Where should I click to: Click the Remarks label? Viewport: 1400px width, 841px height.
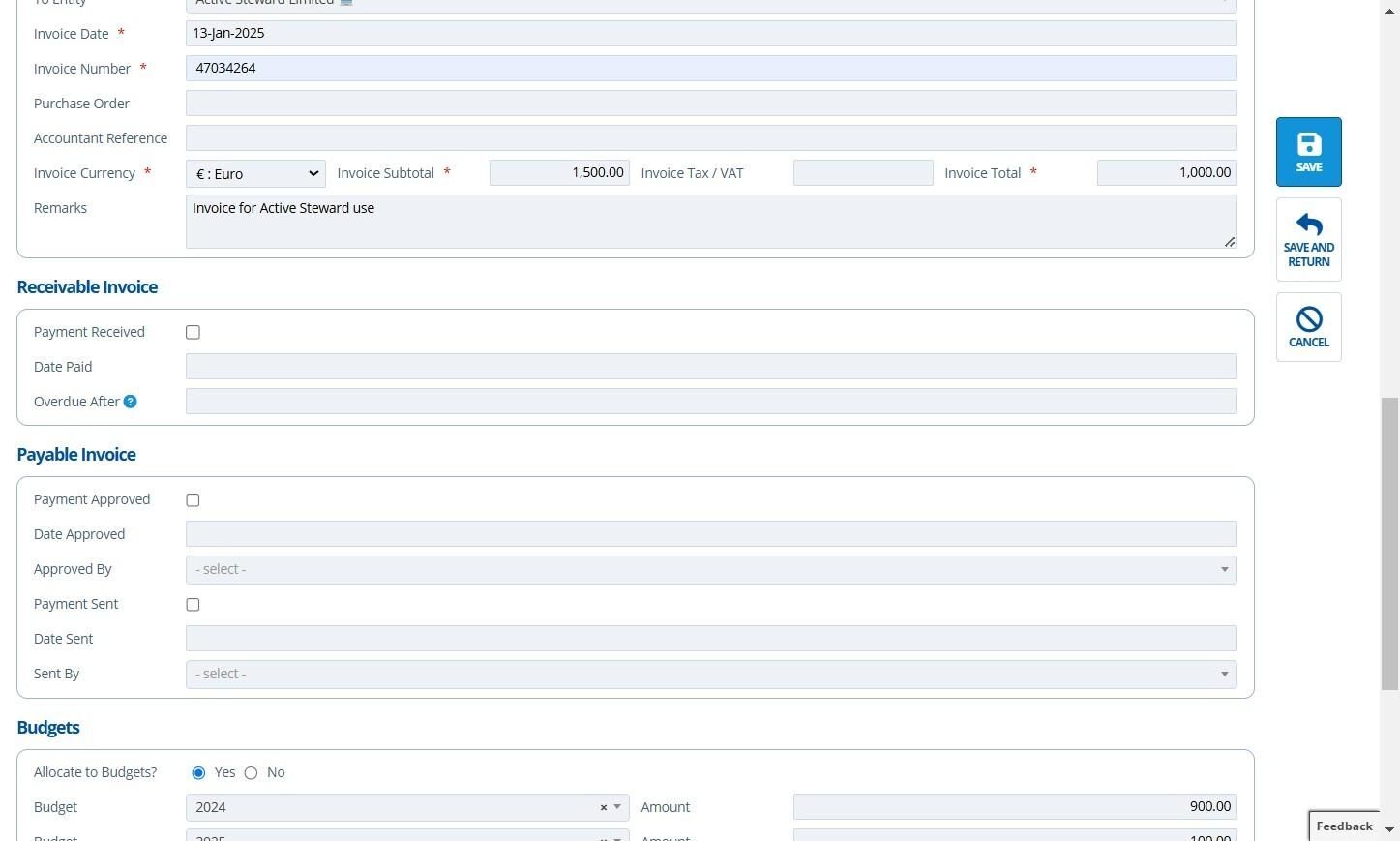60,208
